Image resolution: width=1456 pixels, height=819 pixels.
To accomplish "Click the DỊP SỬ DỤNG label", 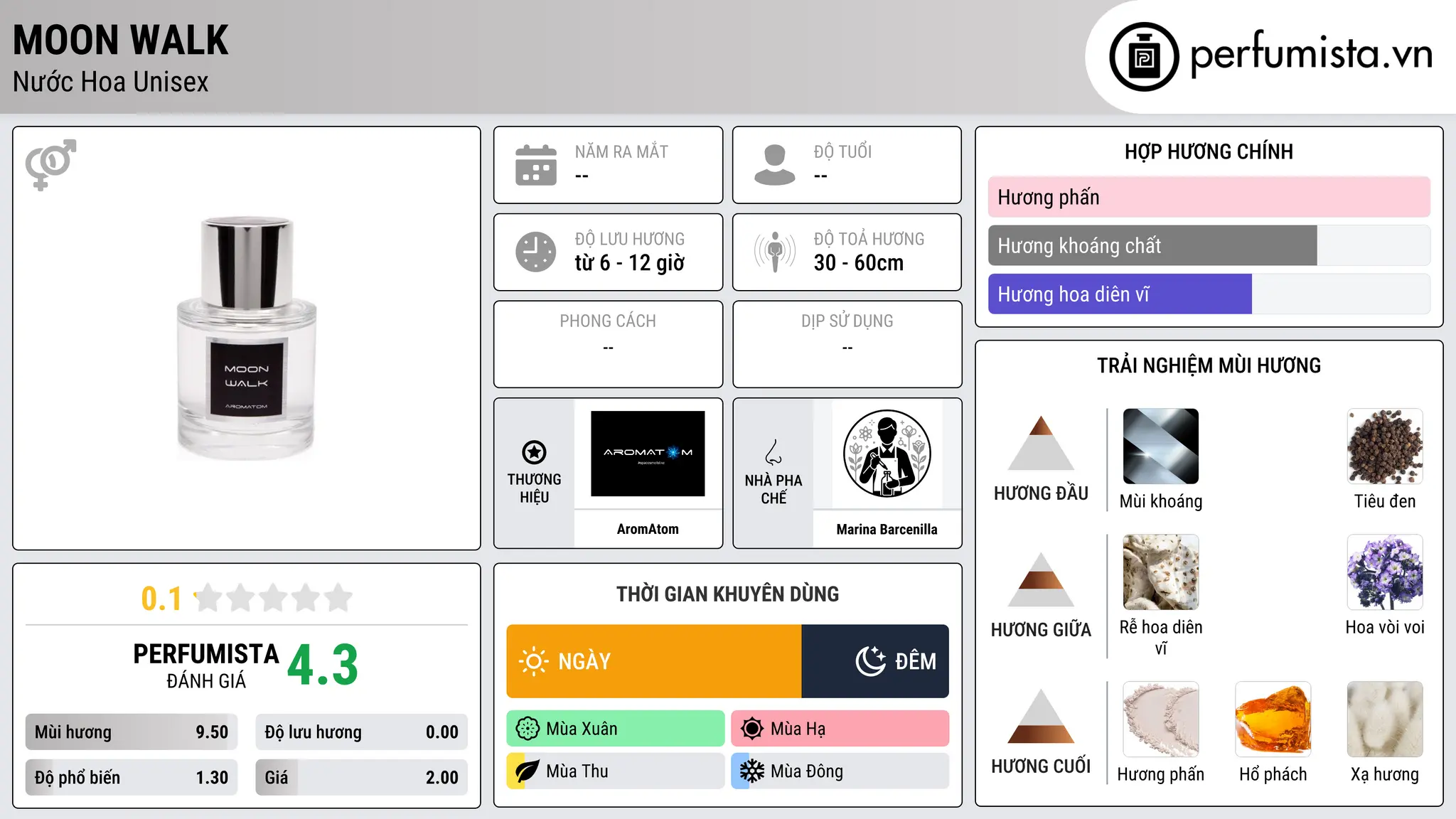I will point(847,321).
